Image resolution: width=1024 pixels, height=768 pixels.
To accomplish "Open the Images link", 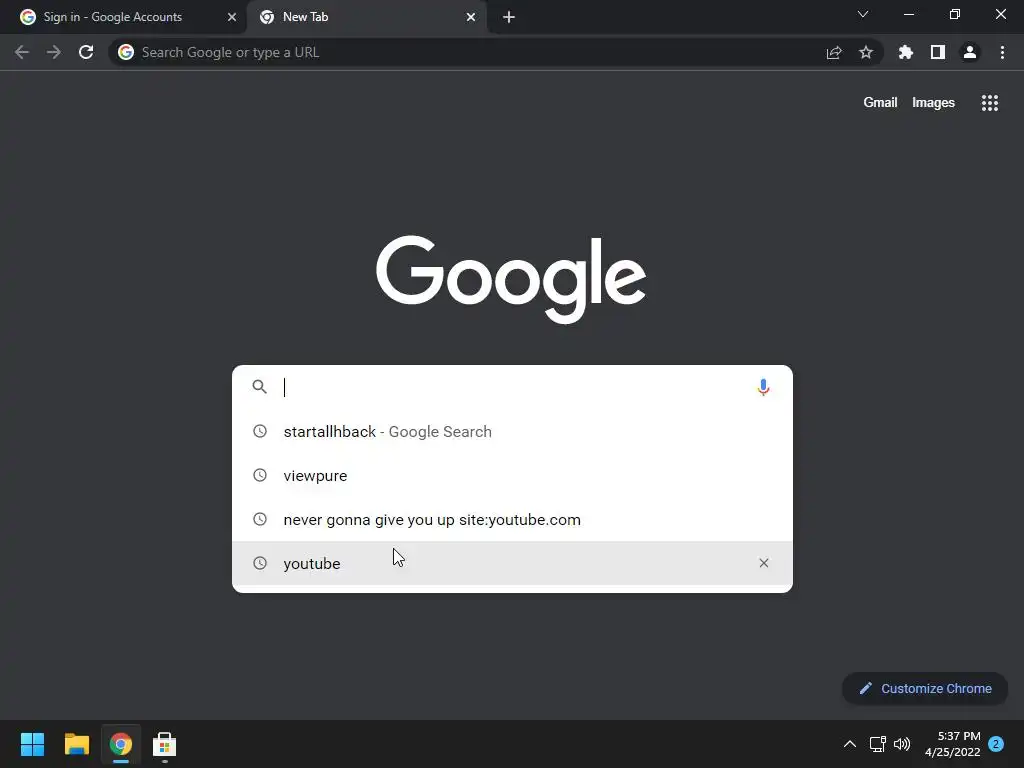I will (933, 103).
